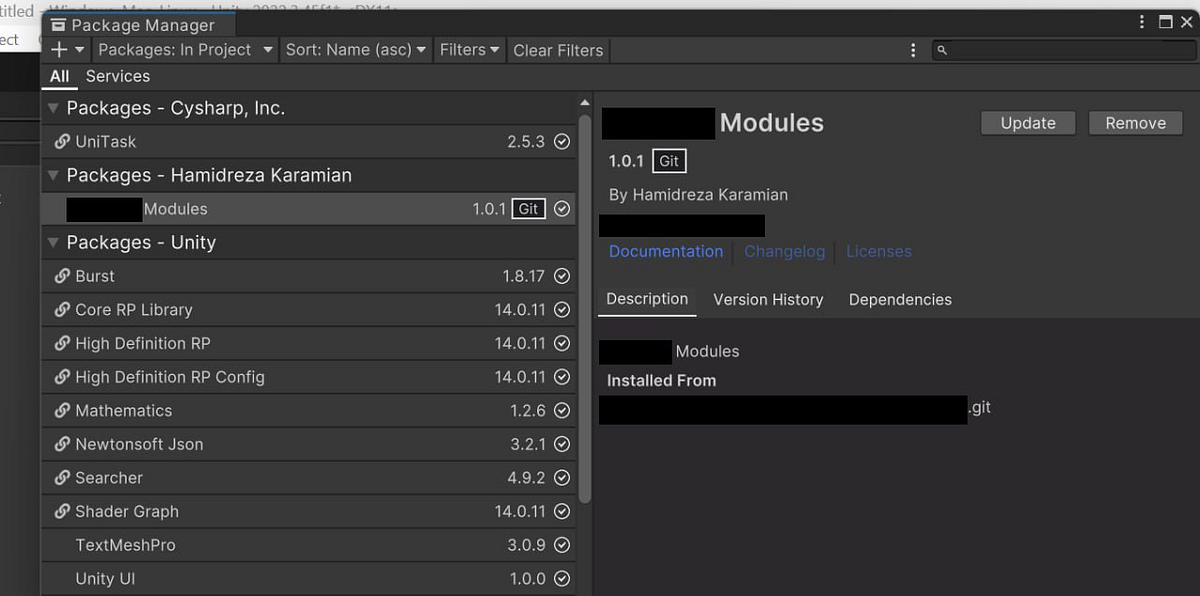Click the installed checkmark icon beside Burst

(562, 276)
